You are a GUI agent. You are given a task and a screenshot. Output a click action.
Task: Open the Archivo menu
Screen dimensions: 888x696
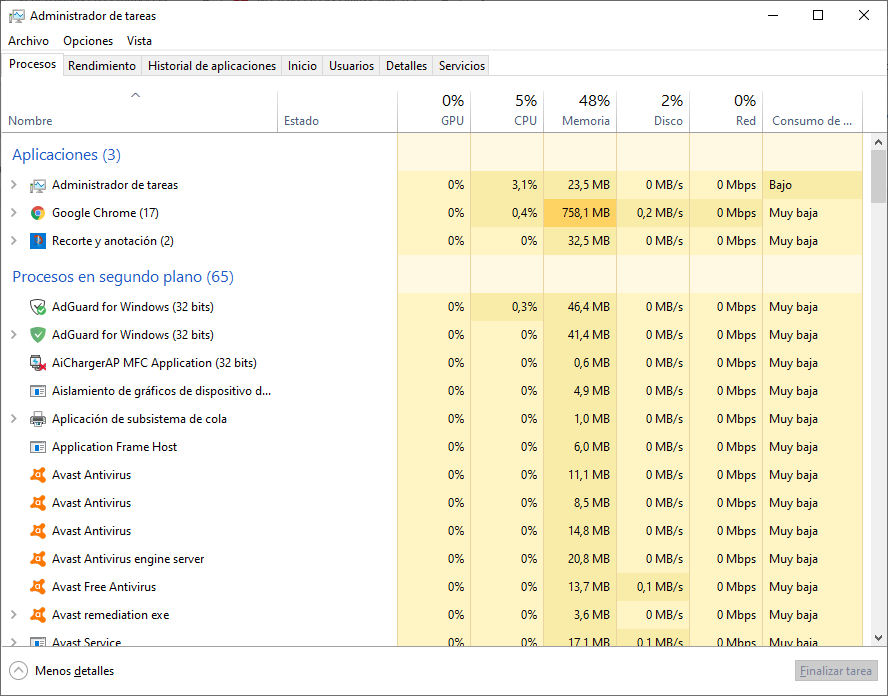click(x=28, y=41)
